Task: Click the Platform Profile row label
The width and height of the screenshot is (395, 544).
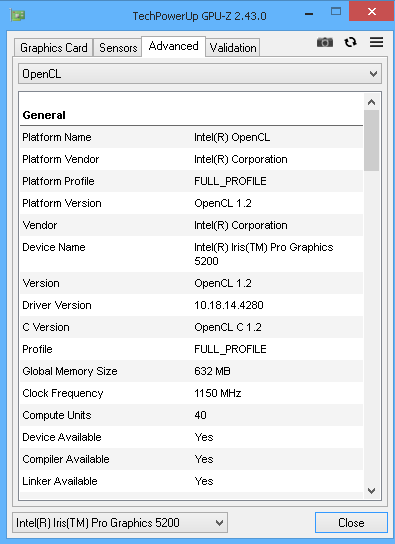Action: (x=58, y=181)
